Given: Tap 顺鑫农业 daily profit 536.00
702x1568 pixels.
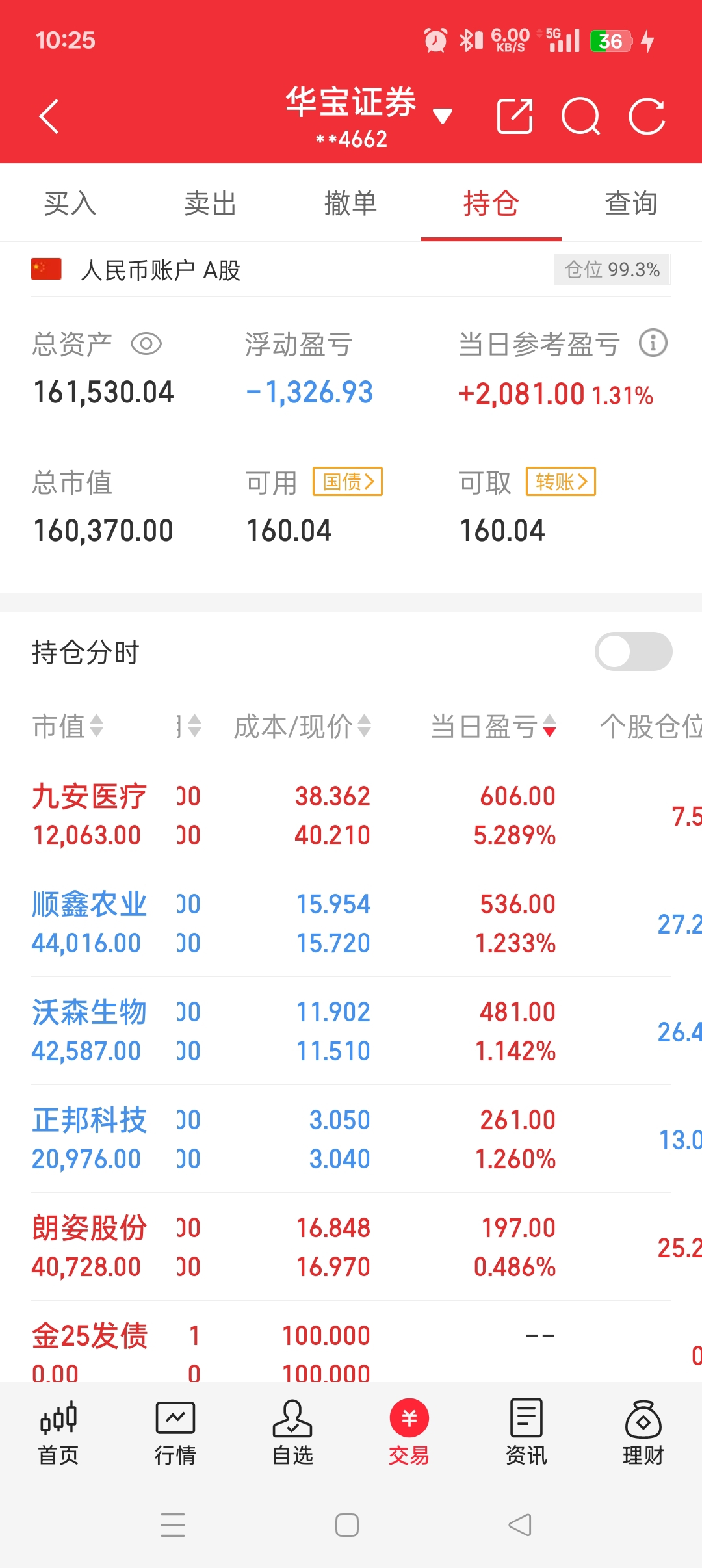Looking at the screenshot, I should point(517,904).
